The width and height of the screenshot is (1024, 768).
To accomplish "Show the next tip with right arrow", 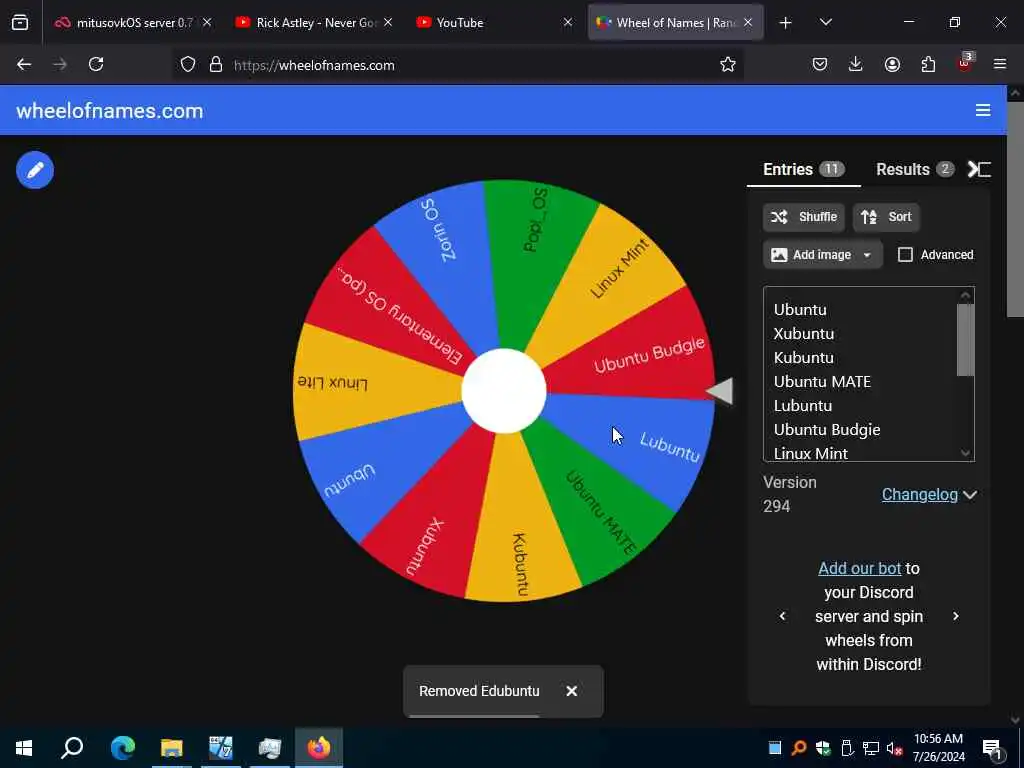I will (955, 616).
